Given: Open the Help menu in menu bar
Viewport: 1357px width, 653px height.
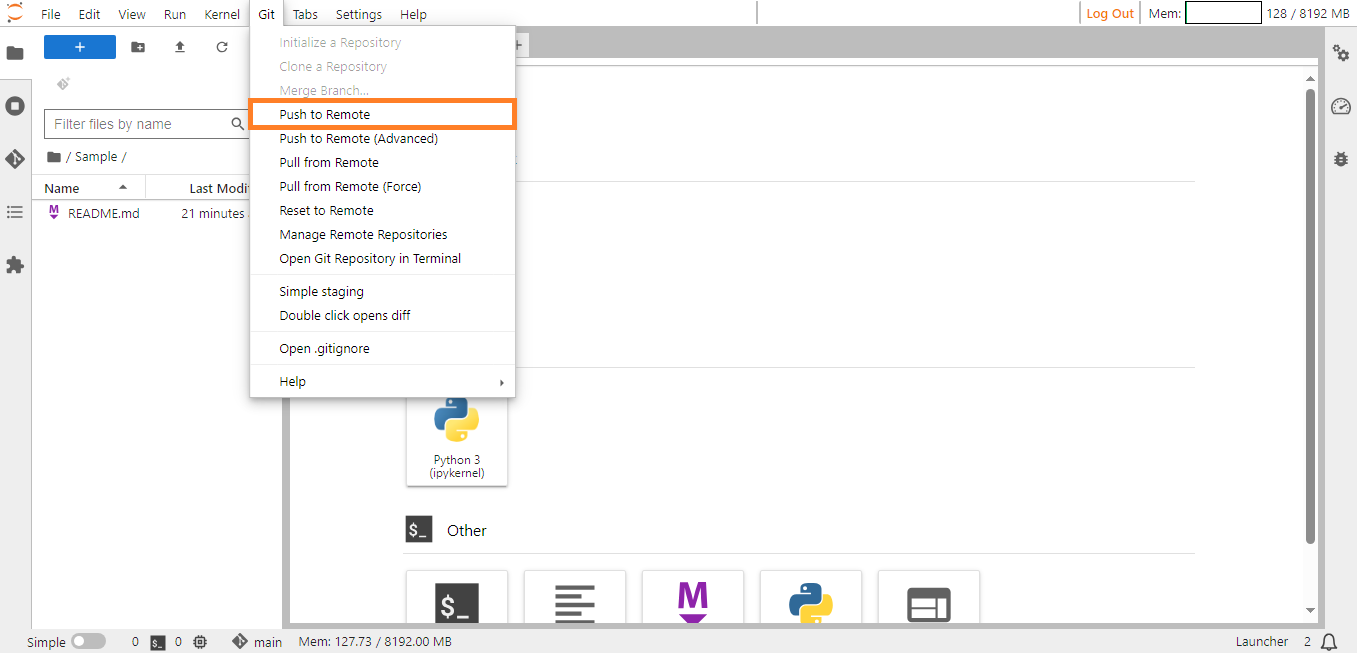Looking at the screenshot, I should [413, 14].
